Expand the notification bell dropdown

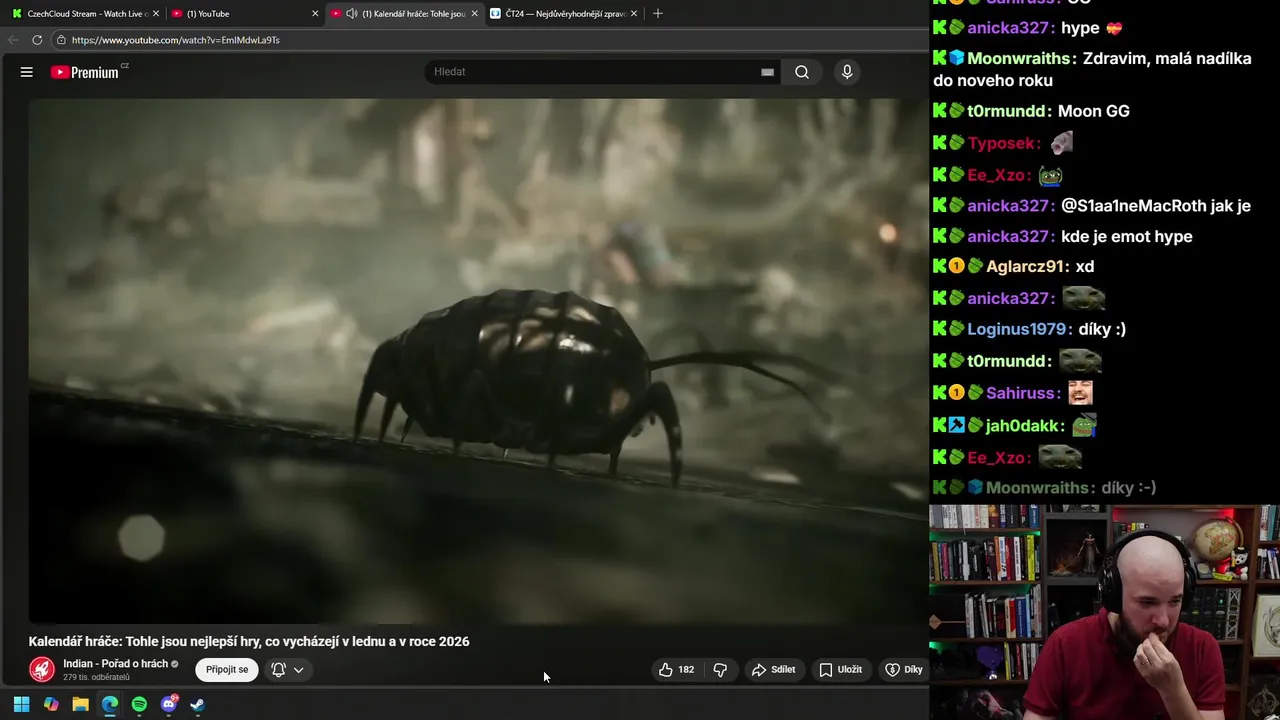[287, 670]
